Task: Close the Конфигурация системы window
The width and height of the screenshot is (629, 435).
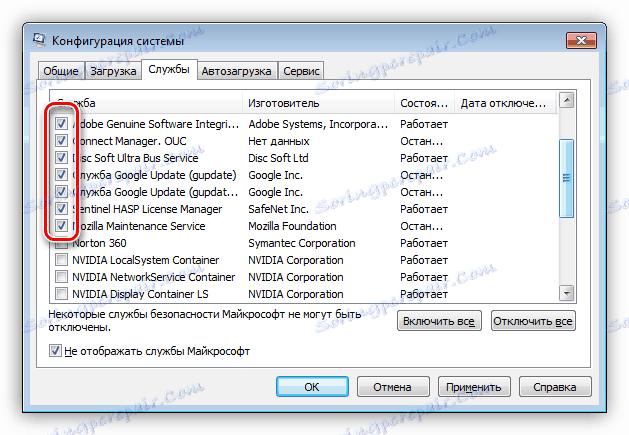Action: [x=581, y=41]
